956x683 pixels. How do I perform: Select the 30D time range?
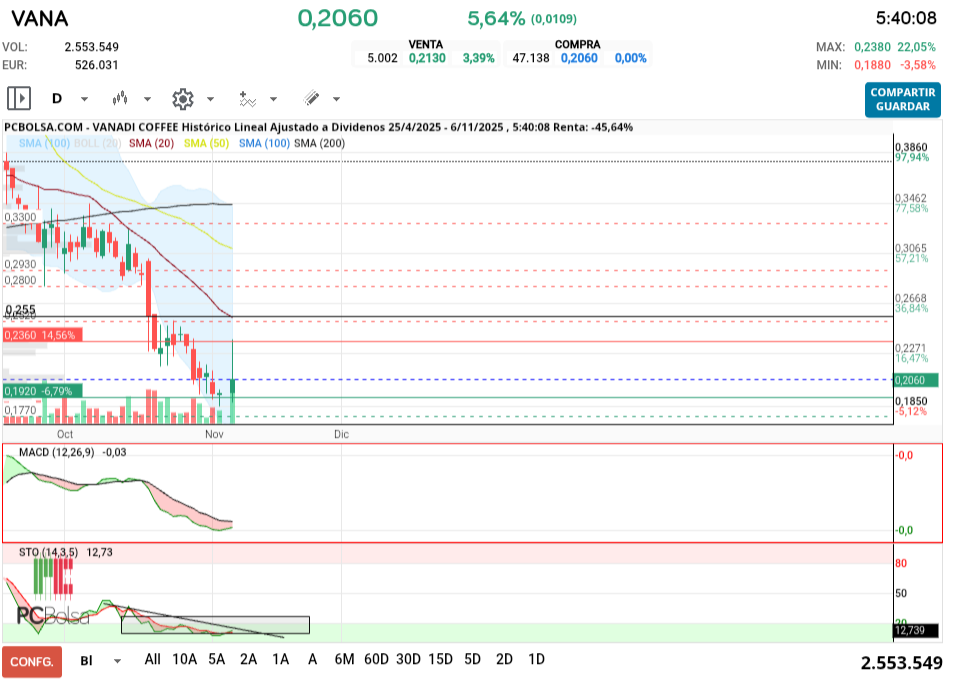point(408,659)
